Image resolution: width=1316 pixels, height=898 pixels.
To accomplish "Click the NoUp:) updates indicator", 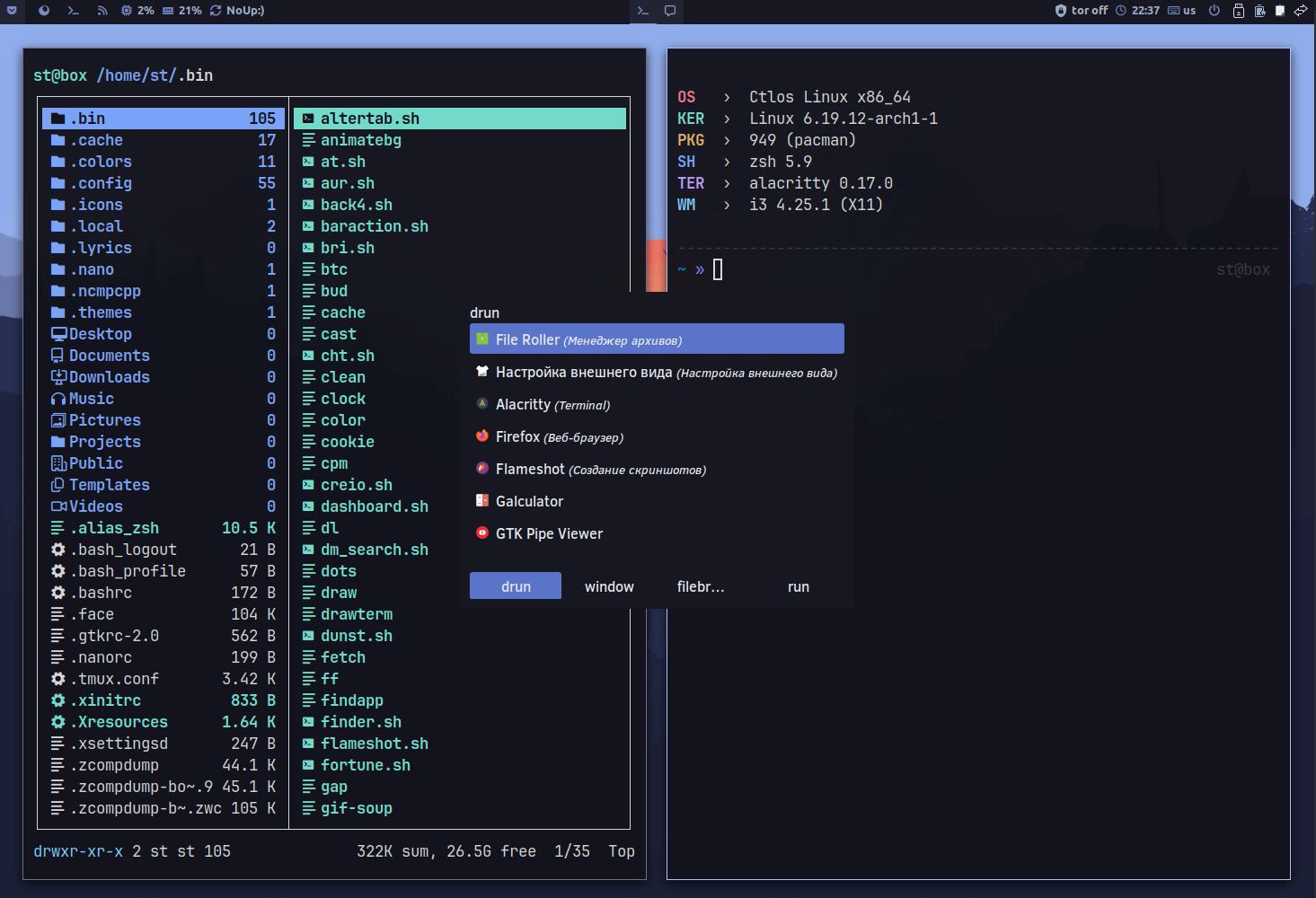I will [x=237, y=11].
